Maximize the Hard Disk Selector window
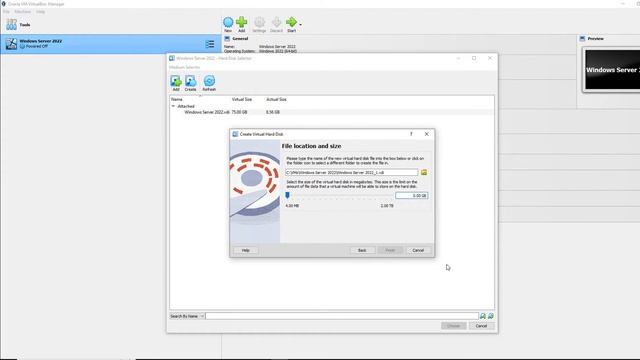Viewport: 640px width, 360px height. [474, 58]
